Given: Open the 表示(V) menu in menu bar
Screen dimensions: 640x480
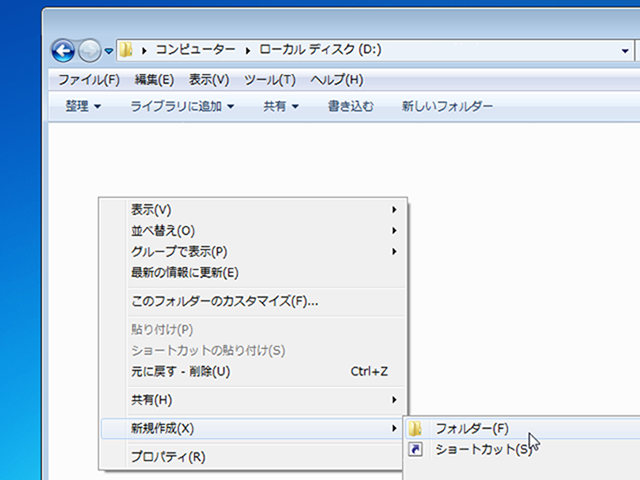Looking at the screenshot, I should coord(209,80).
